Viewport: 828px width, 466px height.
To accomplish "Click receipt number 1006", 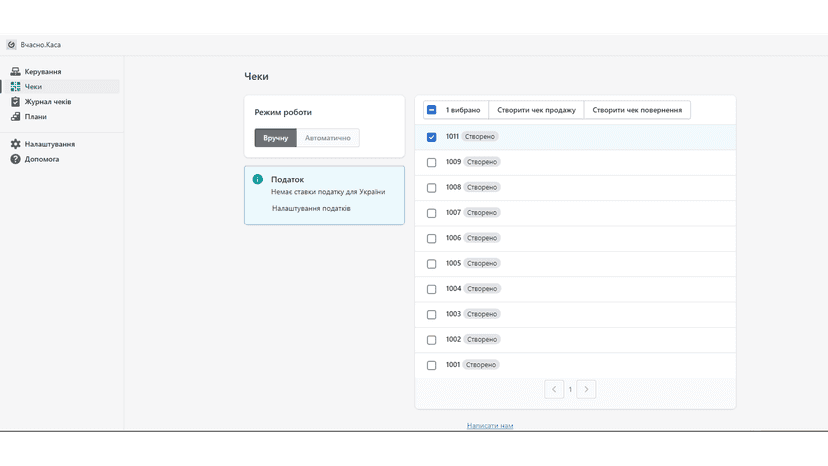I will click(x=453, y=238).
